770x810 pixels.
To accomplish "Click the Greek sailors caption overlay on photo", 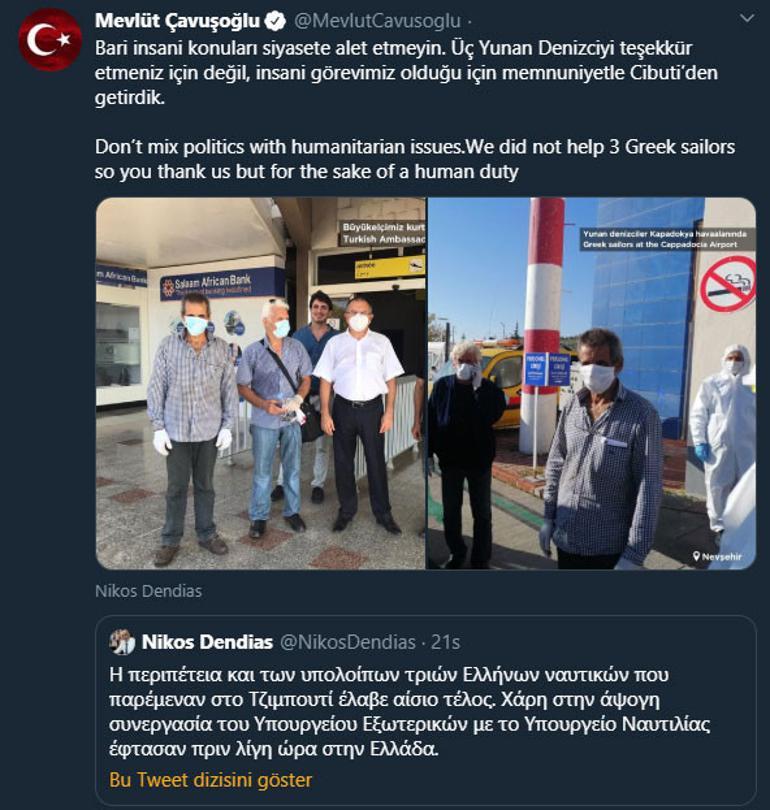I will (x=666, y=239).
